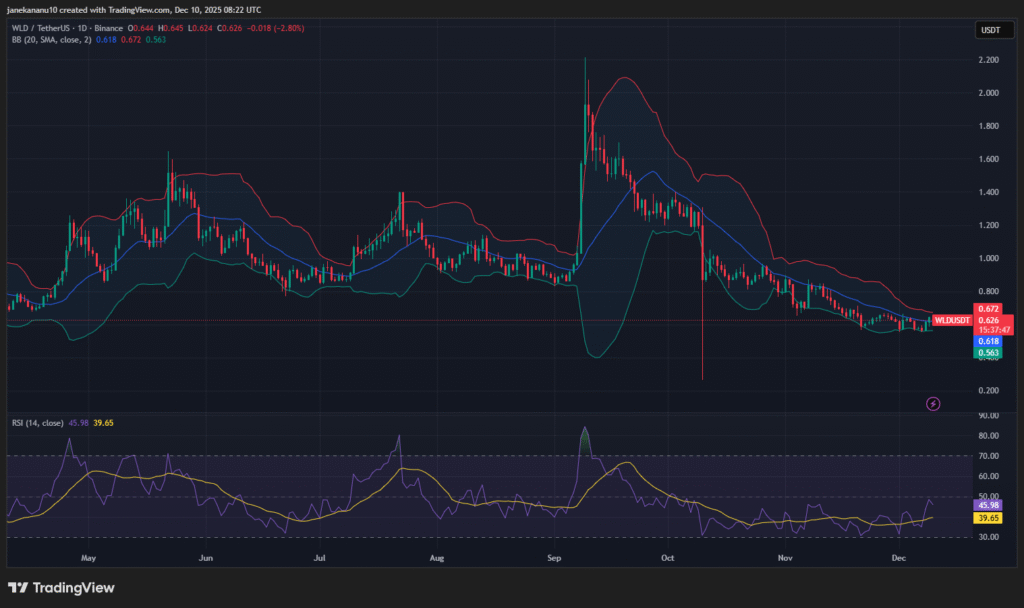This screenshot has height=608, width=1024.
Task: Click the green 0.563 lower band label
Action: click(988, 352)
